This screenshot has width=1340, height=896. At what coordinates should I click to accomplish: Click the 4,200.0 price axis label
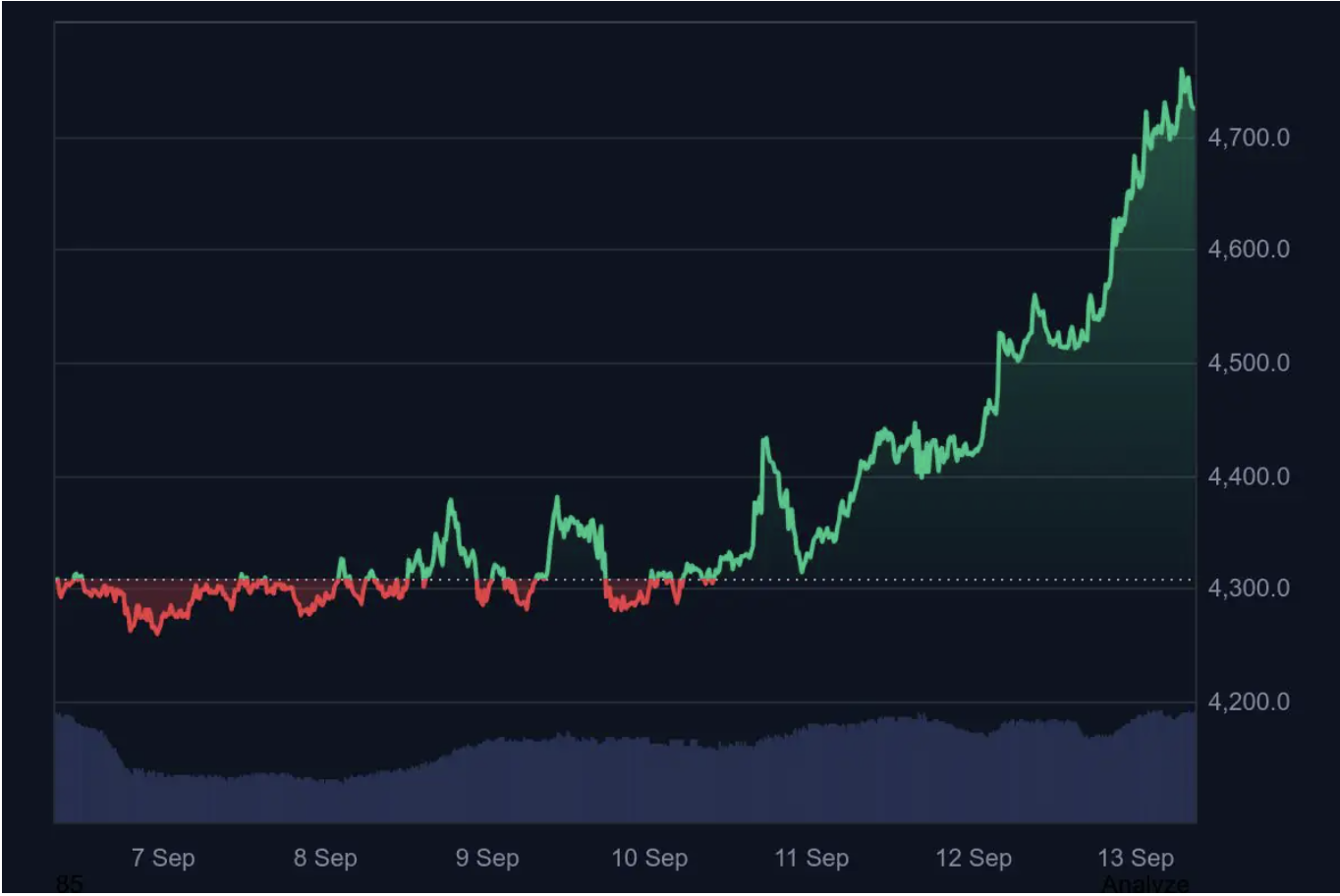[1249, 702]
